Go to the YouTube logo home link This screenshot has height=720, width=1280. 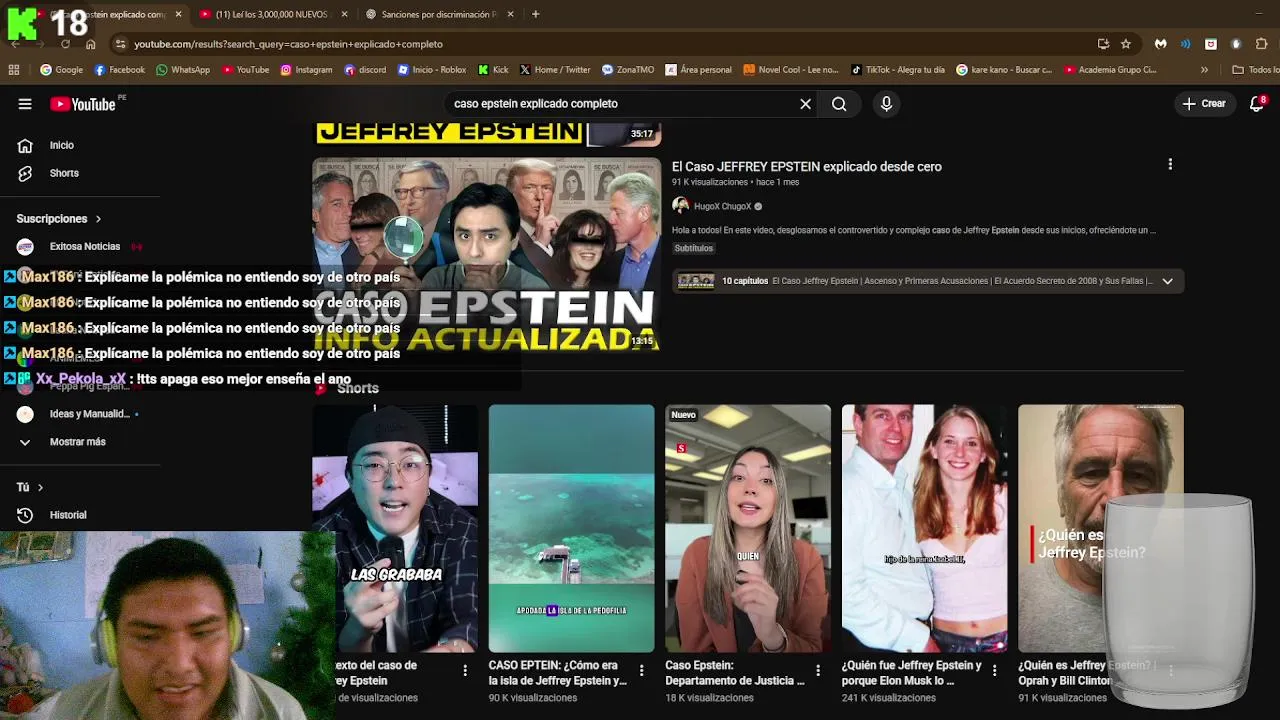[x=83, y=104]
